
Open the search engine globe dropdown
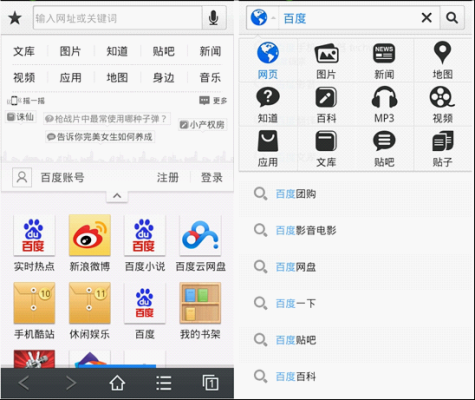point(263,18)
